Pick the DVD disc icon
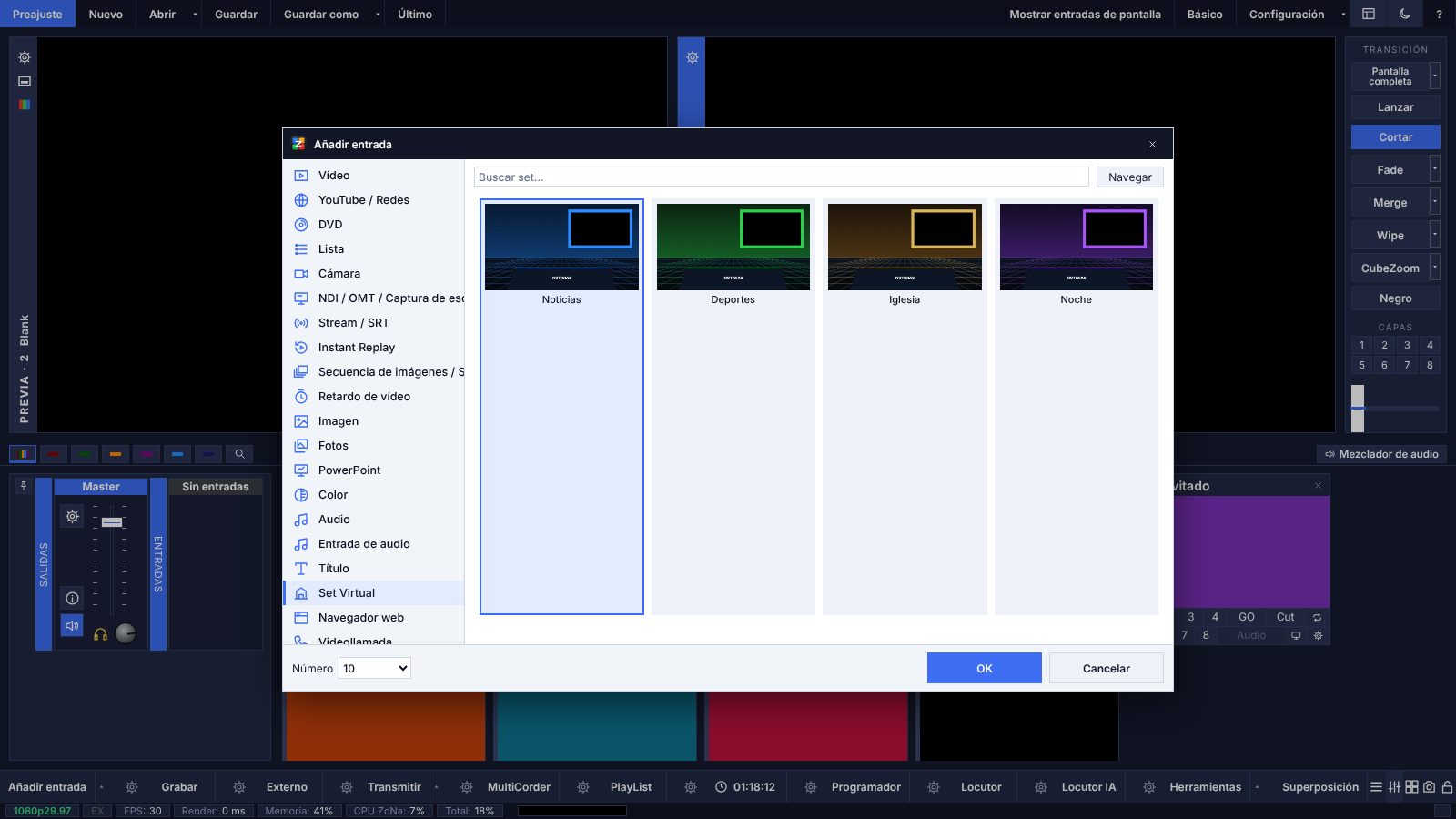The width and height of the screenshot is (1456, 819). [301, 225]
